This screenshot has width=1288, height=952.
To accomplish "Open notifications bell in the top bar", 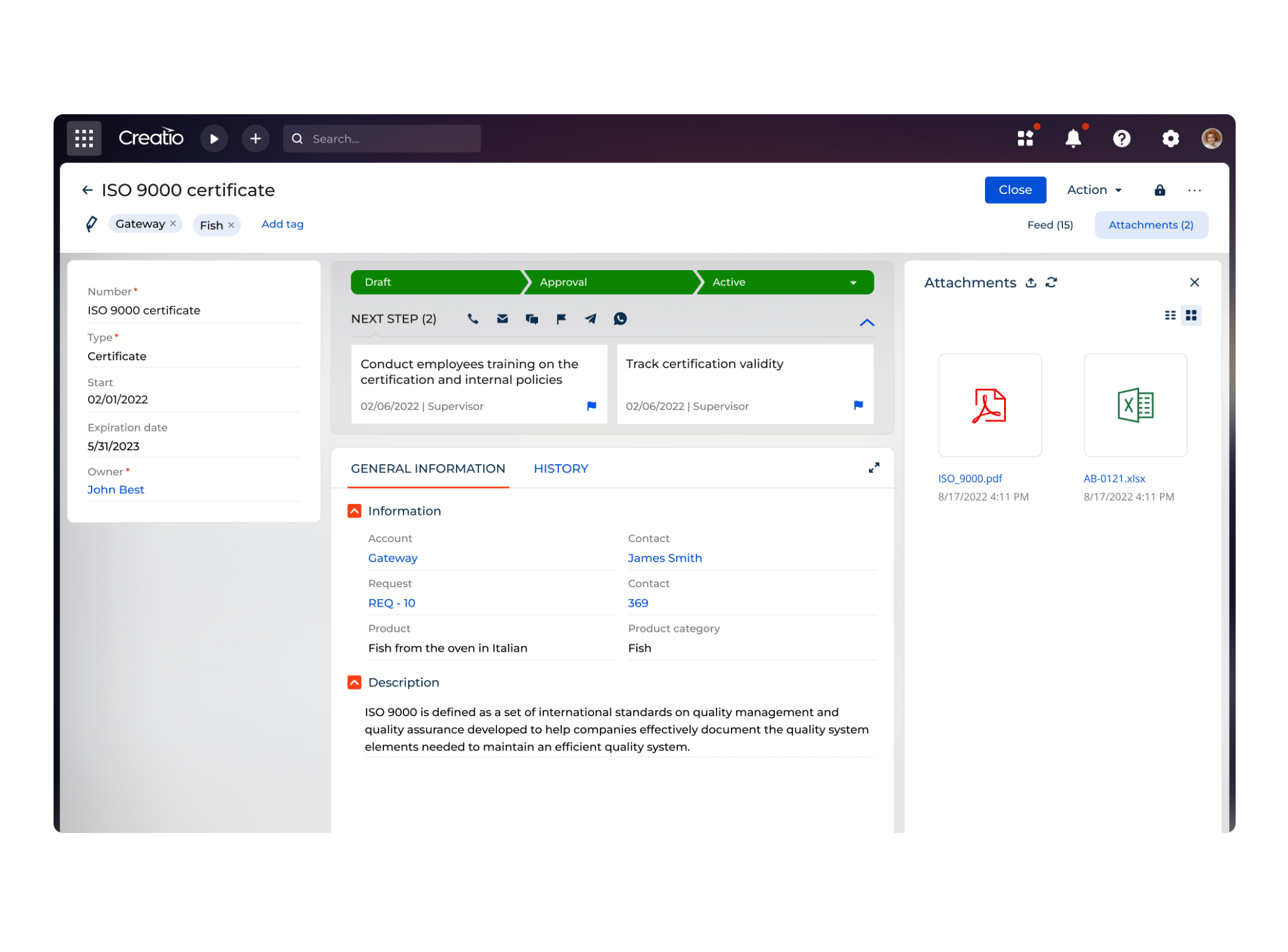I will click(1073, 138).
